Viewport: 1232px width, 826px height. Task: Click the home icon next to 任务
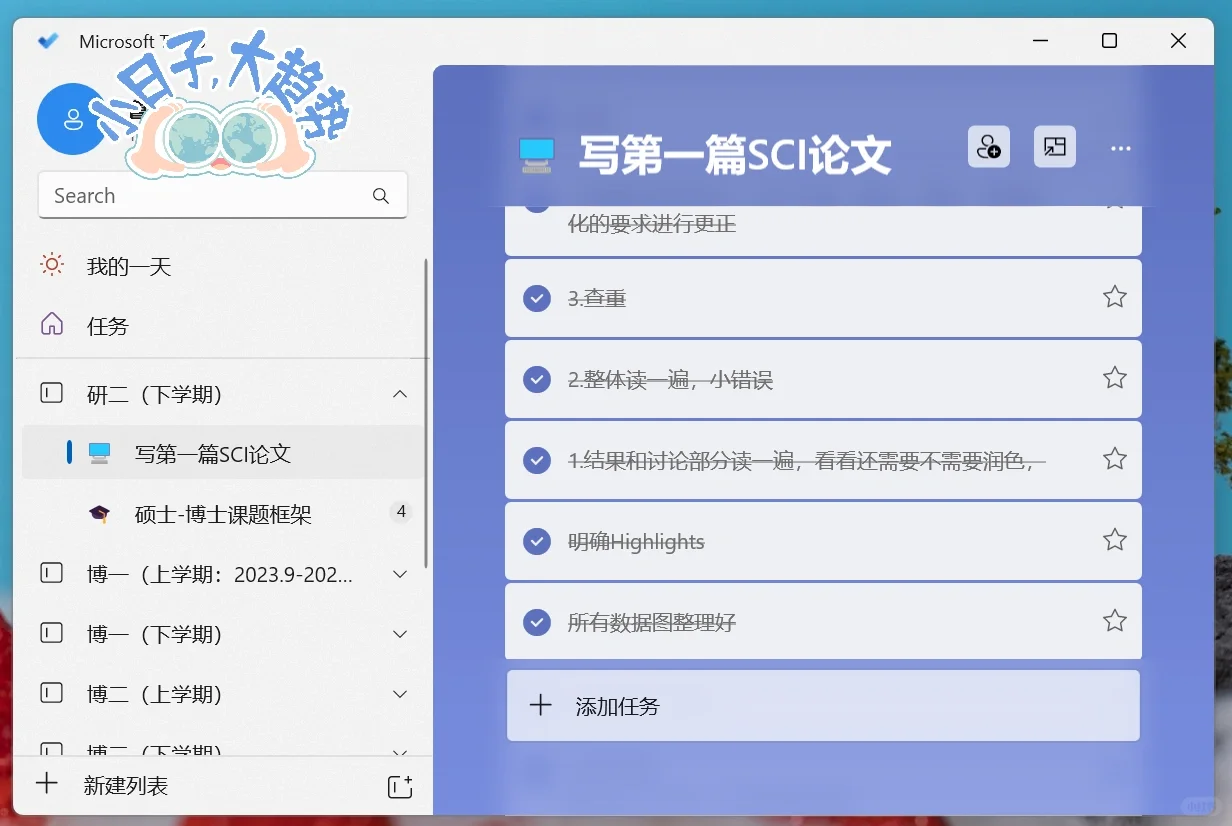pos(51,325)
